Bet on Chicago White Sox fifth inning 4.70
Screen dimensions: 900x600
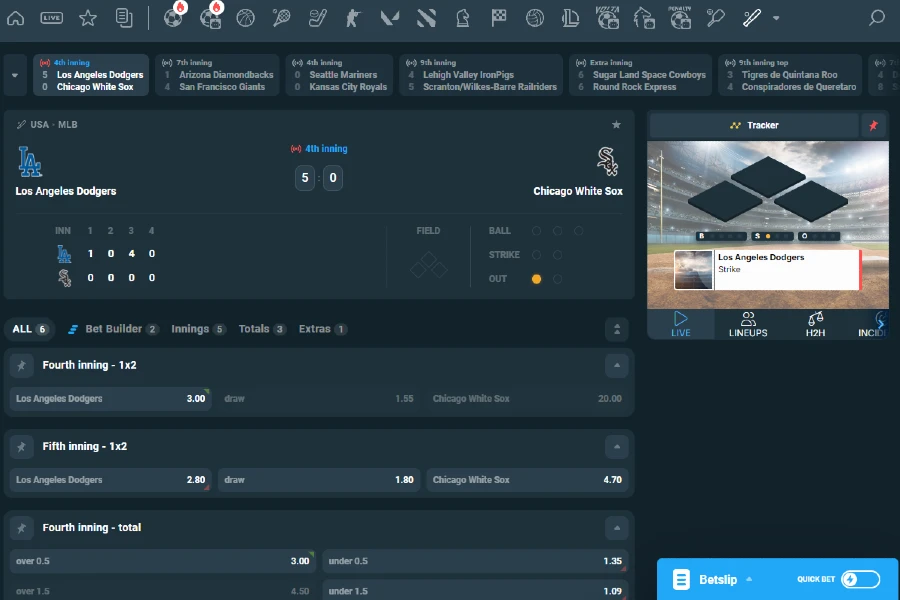click(527, 480)
